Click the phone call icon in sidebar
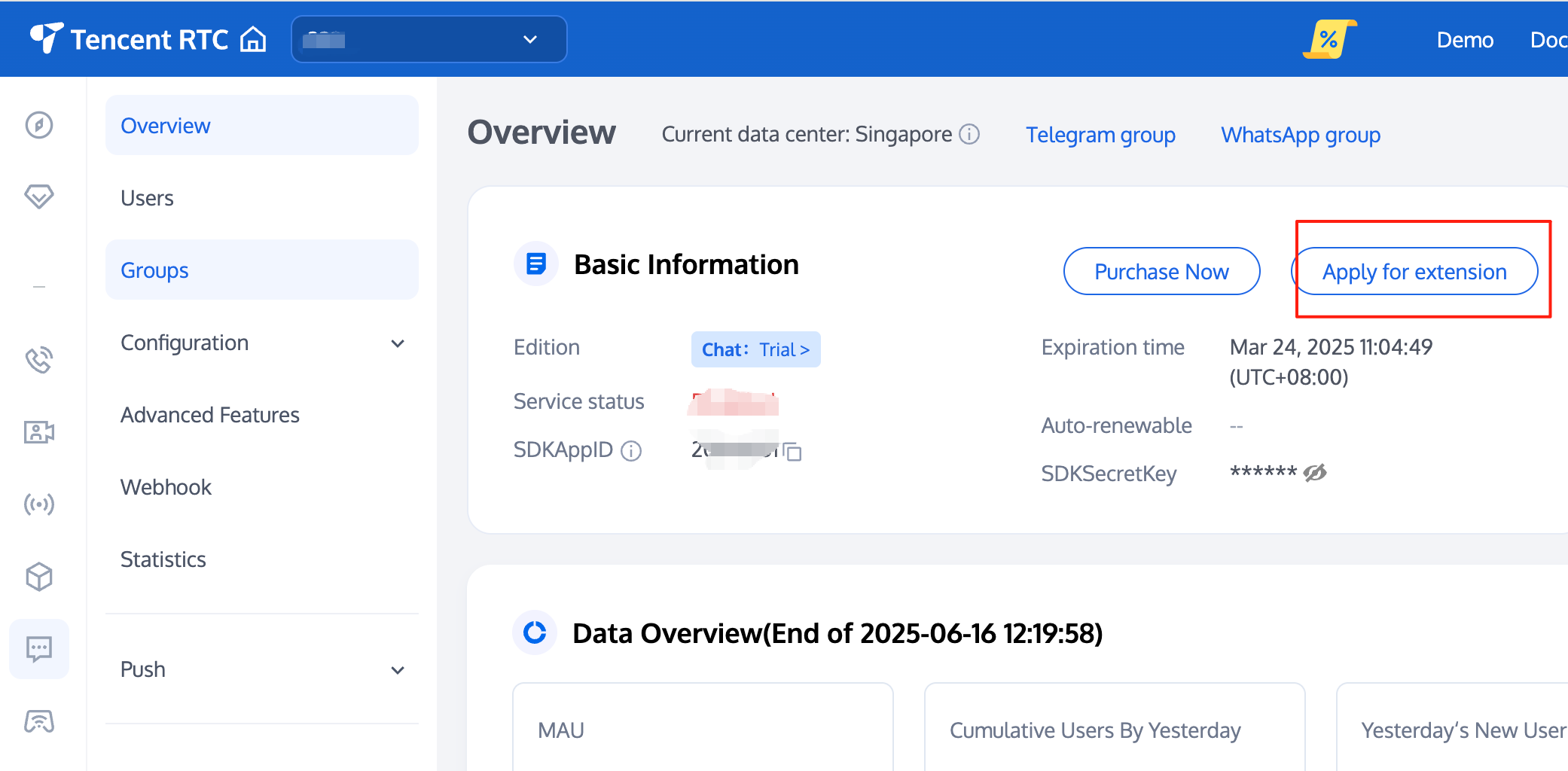 click(39, 360)
